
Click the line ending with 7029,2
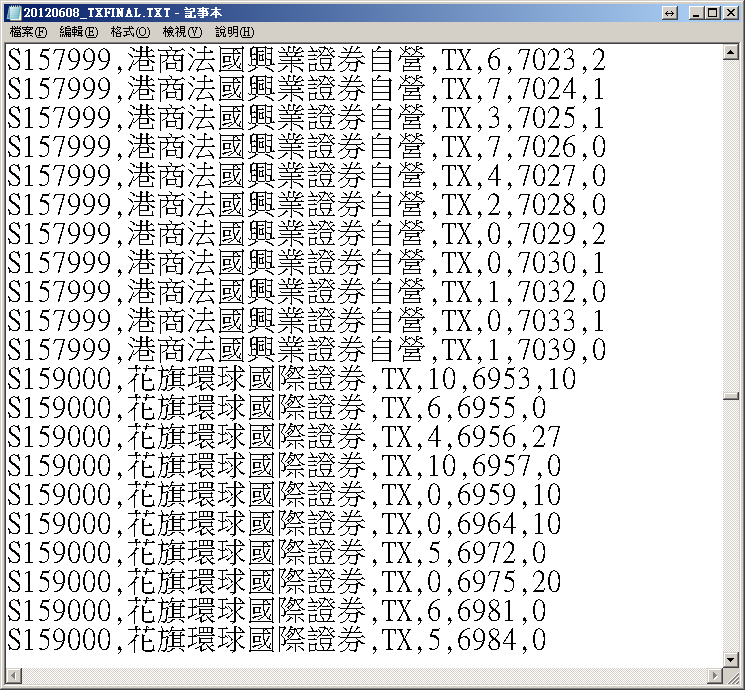(x=306, y=234)
